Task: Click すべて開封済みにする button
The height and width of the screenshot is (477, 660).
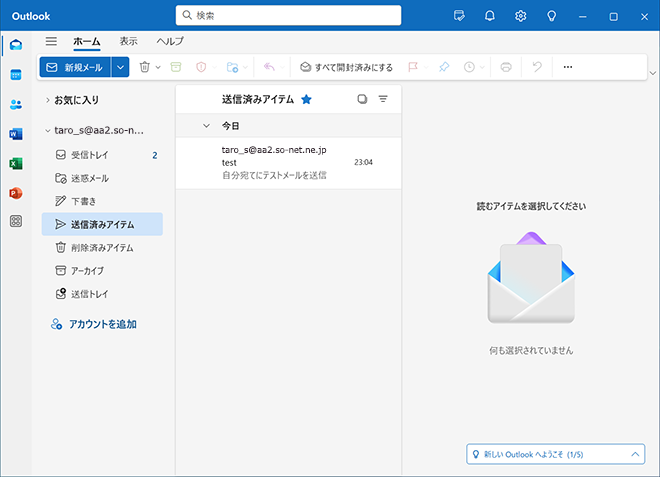Action: click(346, 67)
